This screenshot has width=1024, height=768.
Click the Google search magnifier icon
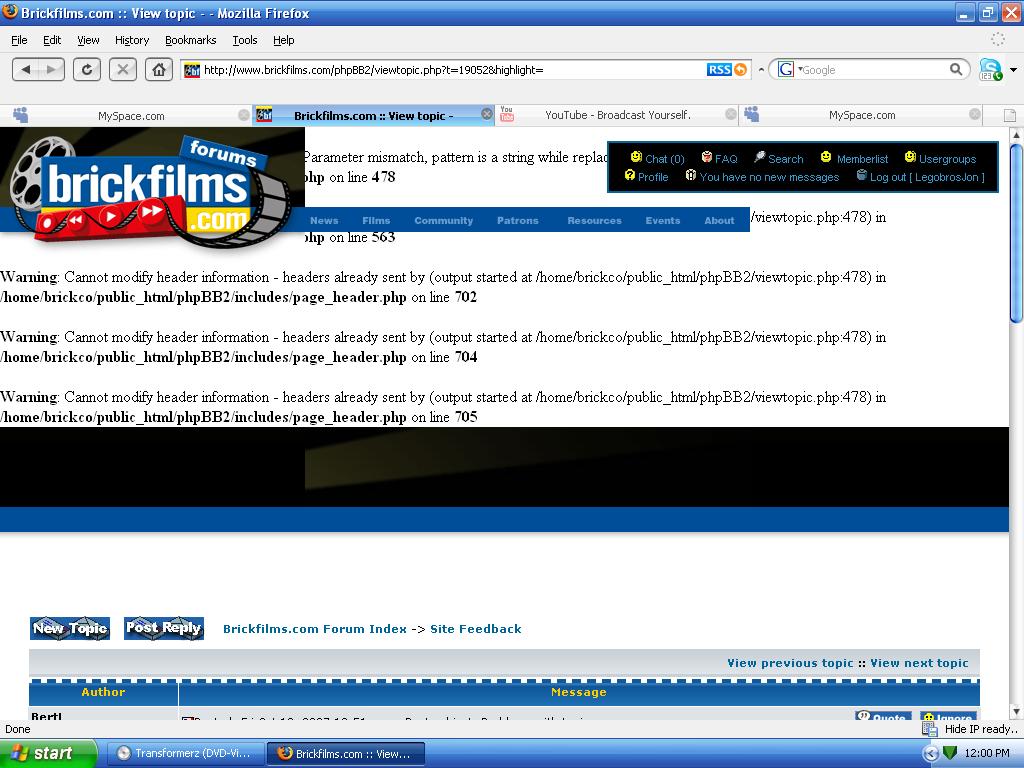pos(955,69)
